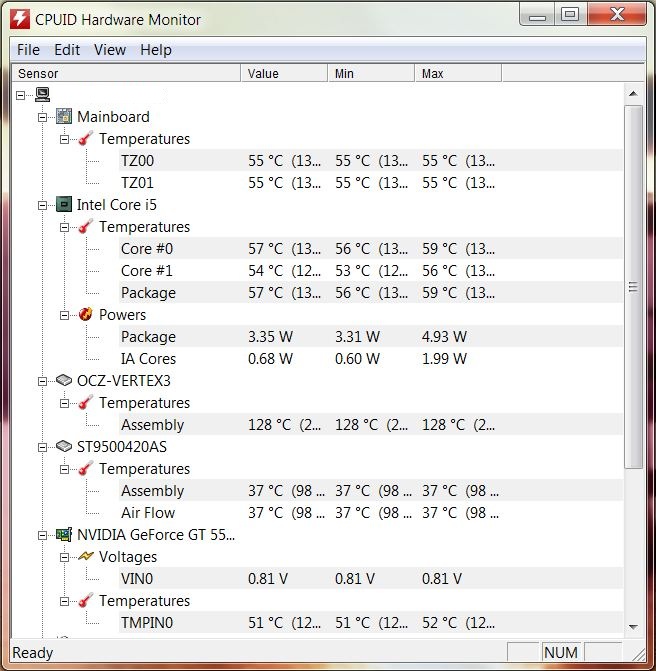This screenshot has width=656, height=671.
Task: Click the NVIDIA Temperatures thermometer icon
Action: [x=86, y=600]
